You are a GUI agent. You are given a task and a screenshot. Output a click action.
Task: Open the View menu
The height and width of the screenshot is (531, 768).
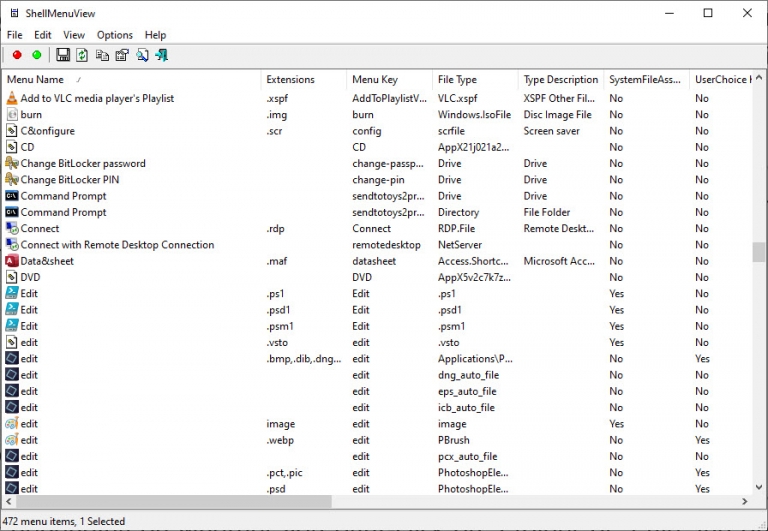click(74, 35)
